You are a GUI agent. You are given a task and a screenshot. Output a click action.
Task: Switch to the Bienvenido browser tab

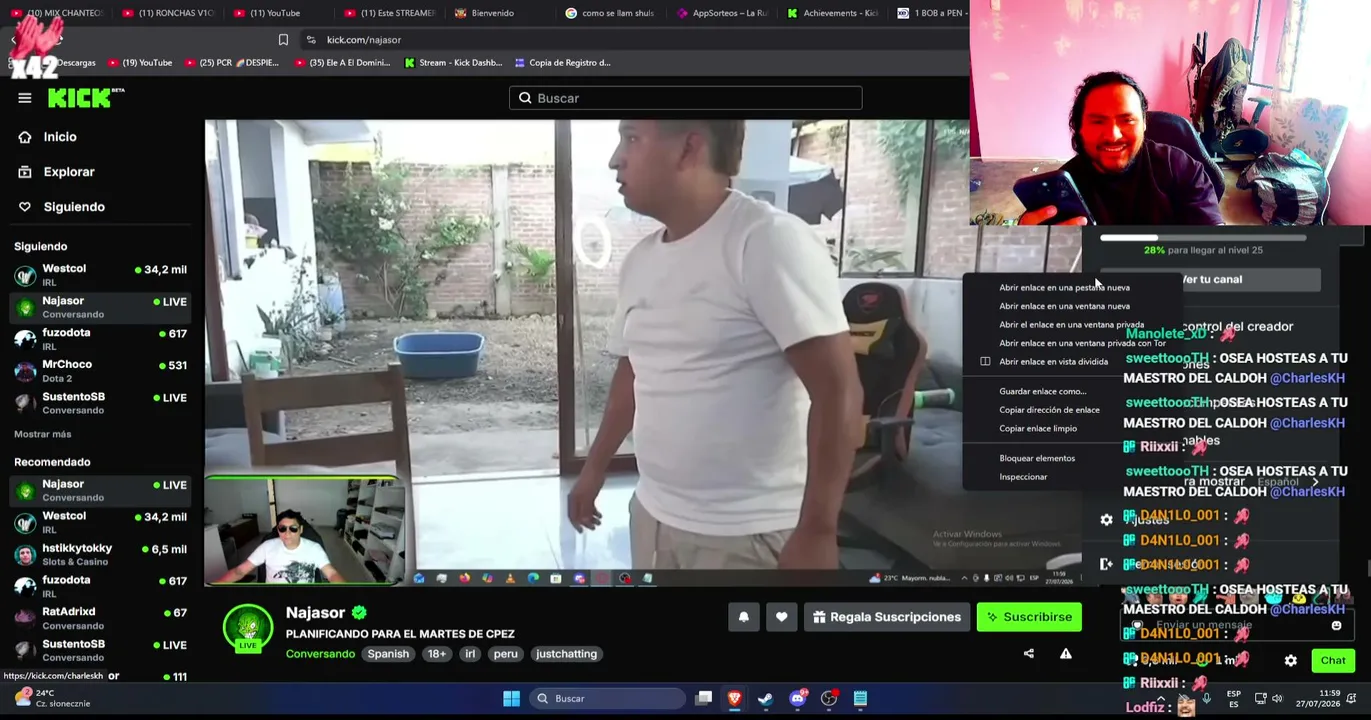(492, 13)
